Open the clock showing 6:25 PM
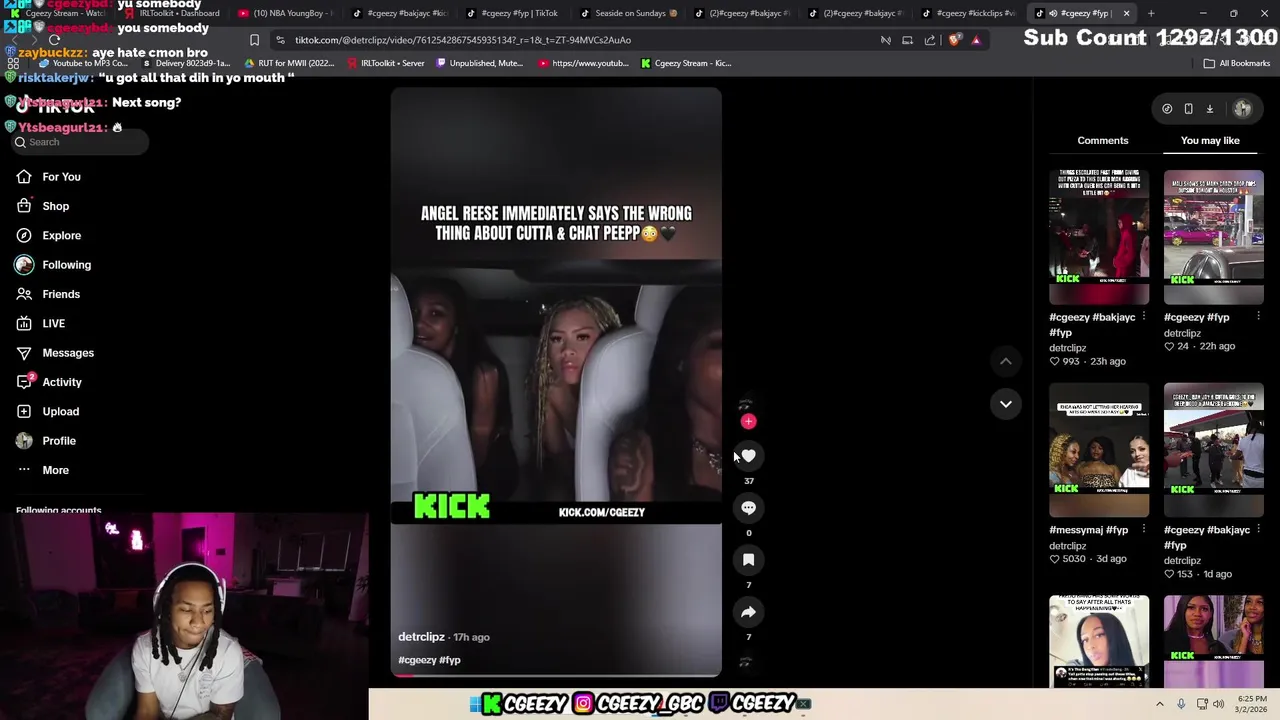 pyautogui.click(x=1252, y=704)
